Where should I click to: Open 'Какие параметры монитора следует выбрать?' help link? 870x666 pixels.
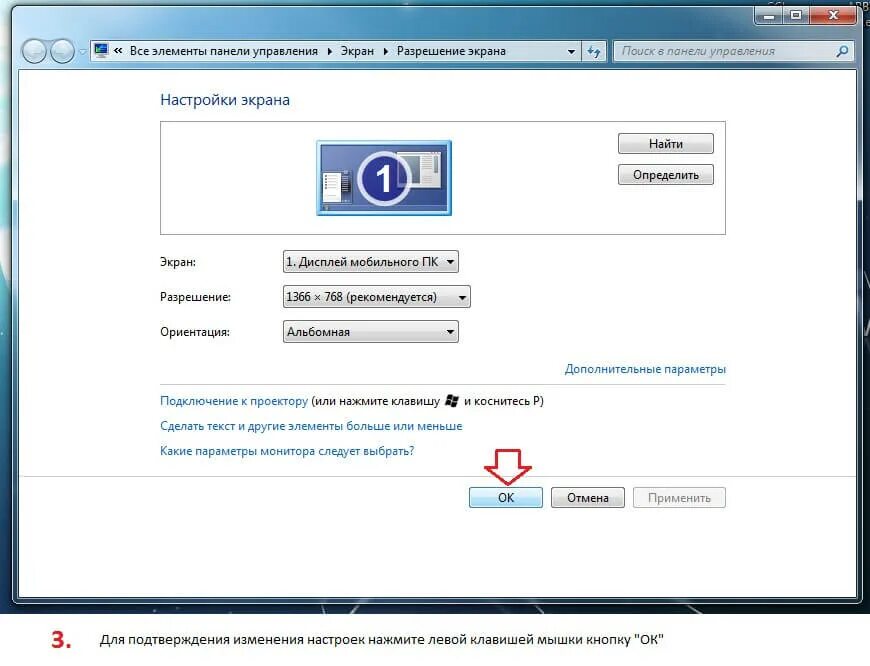point(287,451)
